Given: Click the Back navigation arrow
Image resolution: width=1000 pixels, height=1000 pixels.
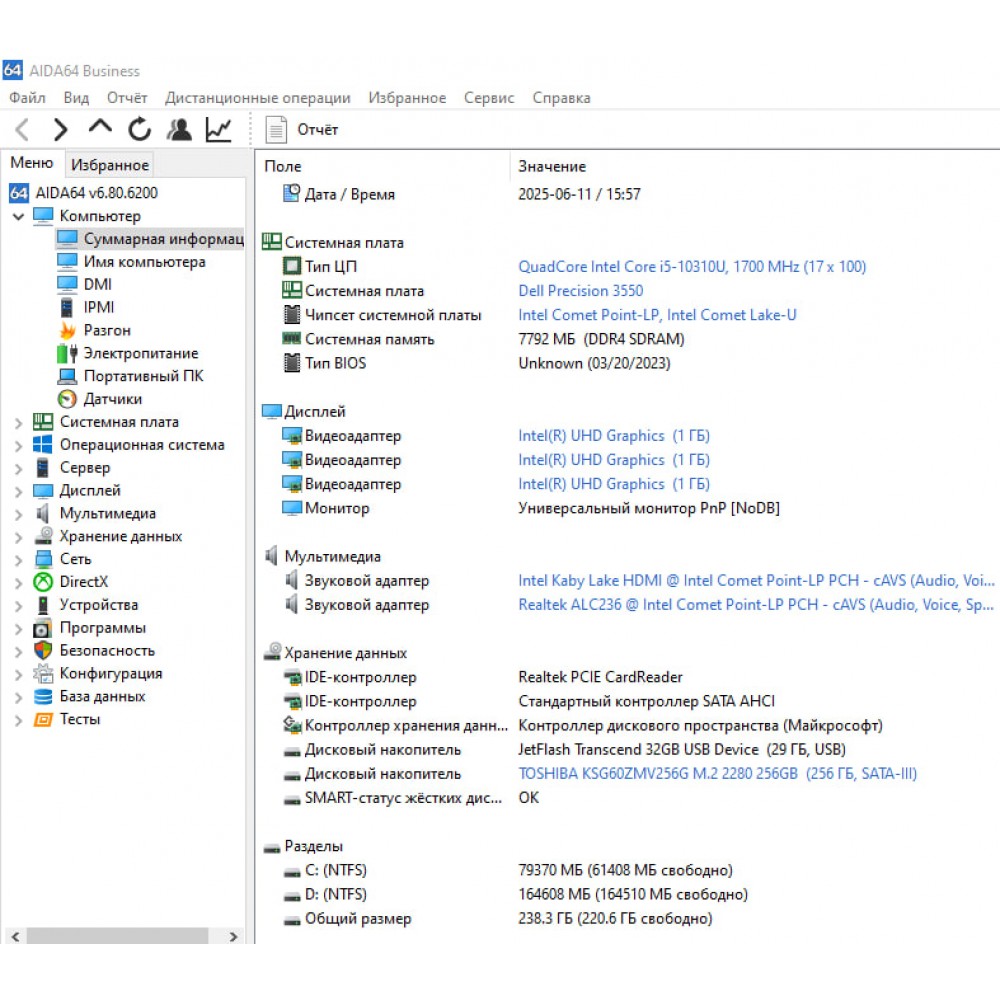Looking at the screenshot, I should click(22, 129).
